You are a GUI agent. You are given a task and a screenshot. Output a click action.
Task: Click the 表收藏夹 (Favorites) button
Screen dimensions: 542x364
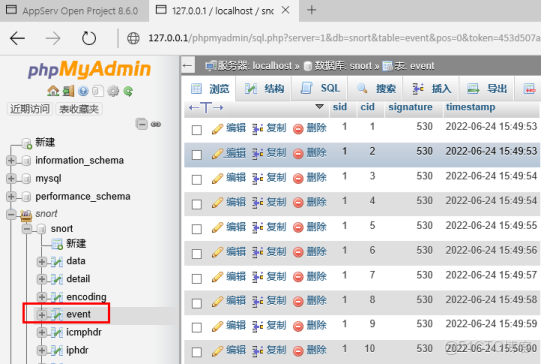click(79, 109)
